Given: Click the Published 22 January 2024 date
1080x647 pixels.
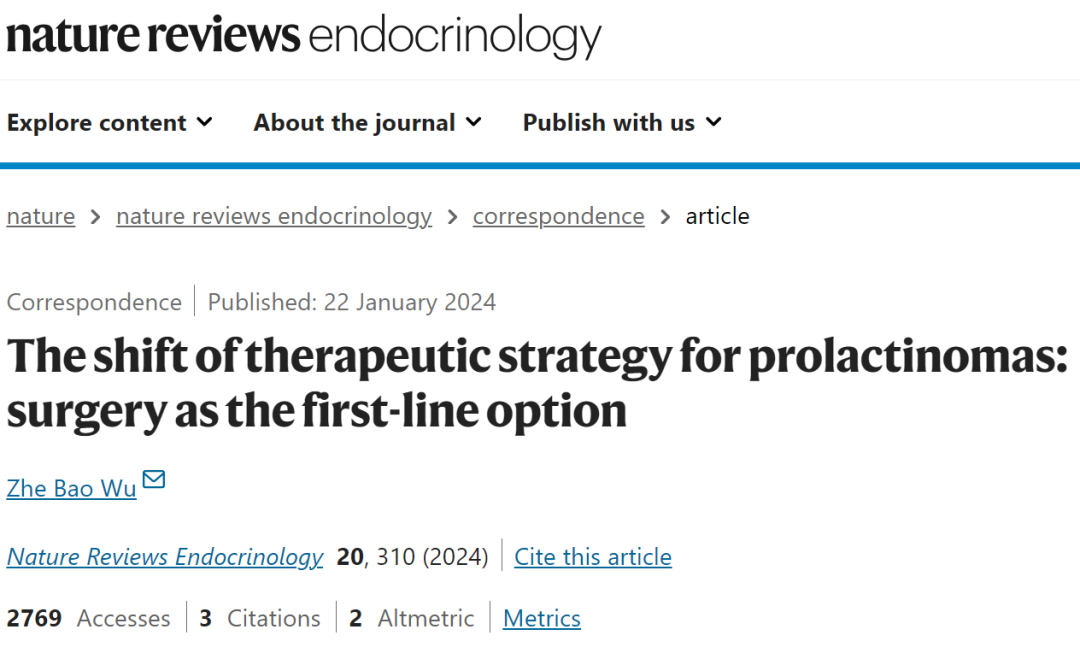Looking at the screenshot, I should (x=351, y=302).
